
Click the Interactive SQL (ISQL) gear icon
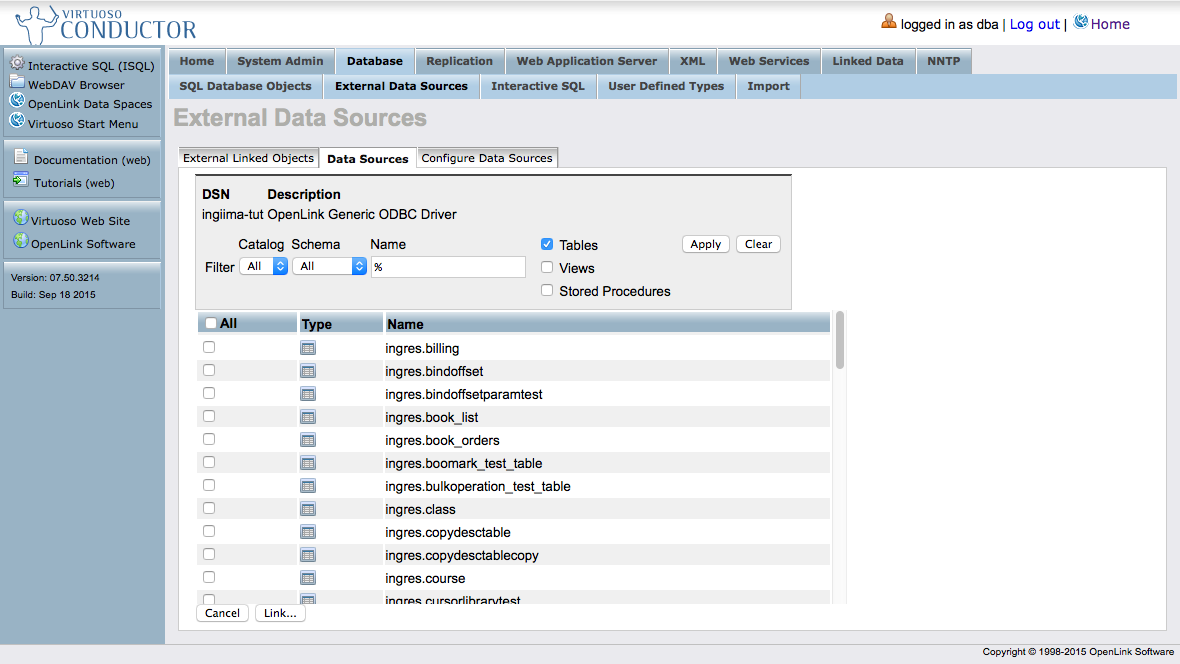point(17,63)
